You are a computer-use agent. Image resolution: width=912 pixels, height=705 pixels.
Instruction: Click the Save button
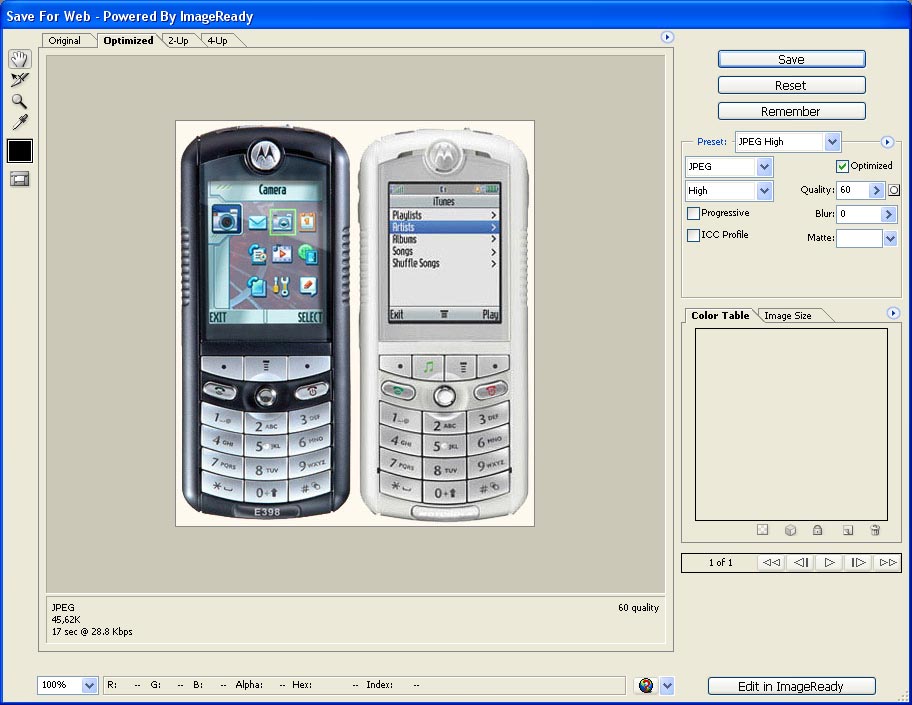pyautogui.click(x=791, y=59)
